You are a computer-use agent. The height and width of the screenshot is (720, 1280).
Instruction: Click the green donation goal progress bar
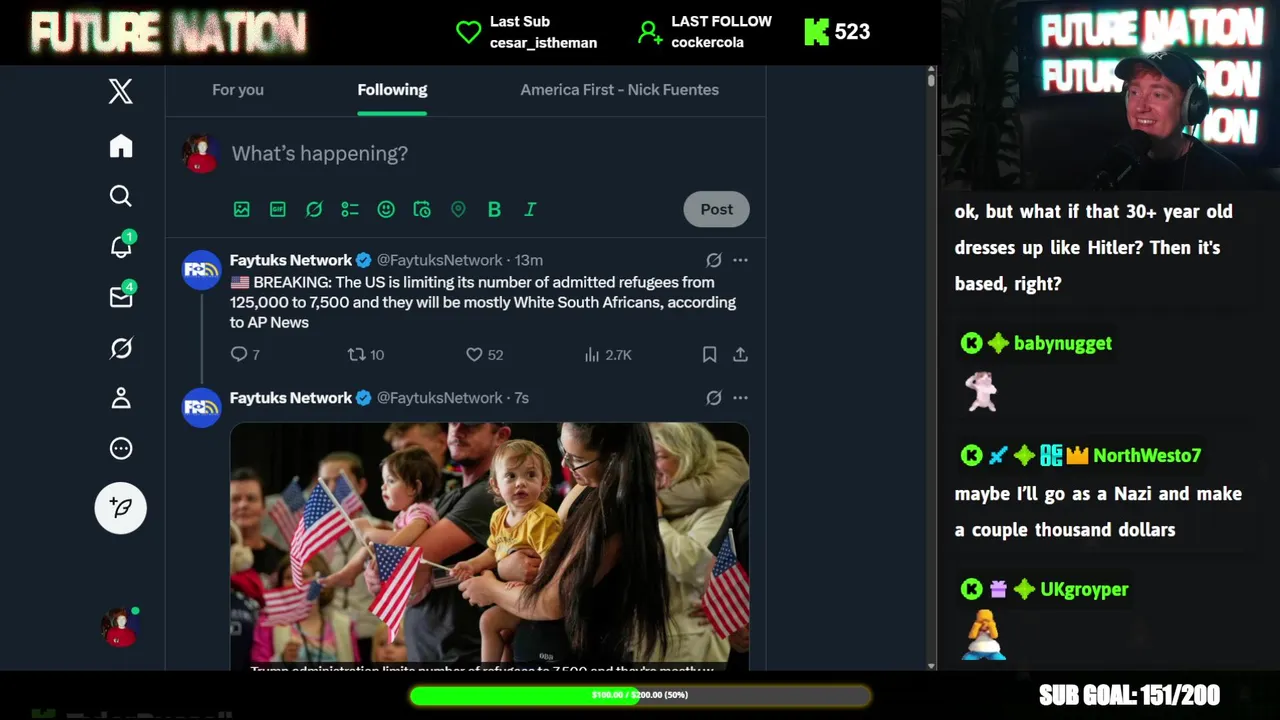[640, 695]
